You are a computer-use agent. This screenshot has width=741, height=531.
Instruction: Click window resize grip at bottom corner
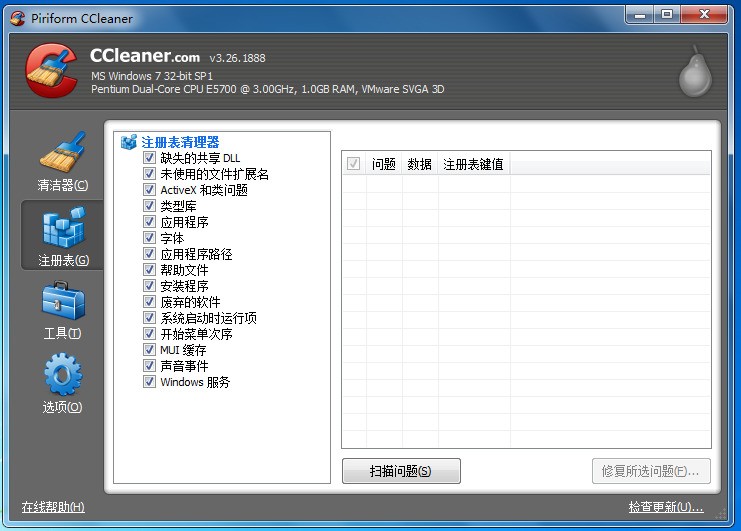point(721,514)
